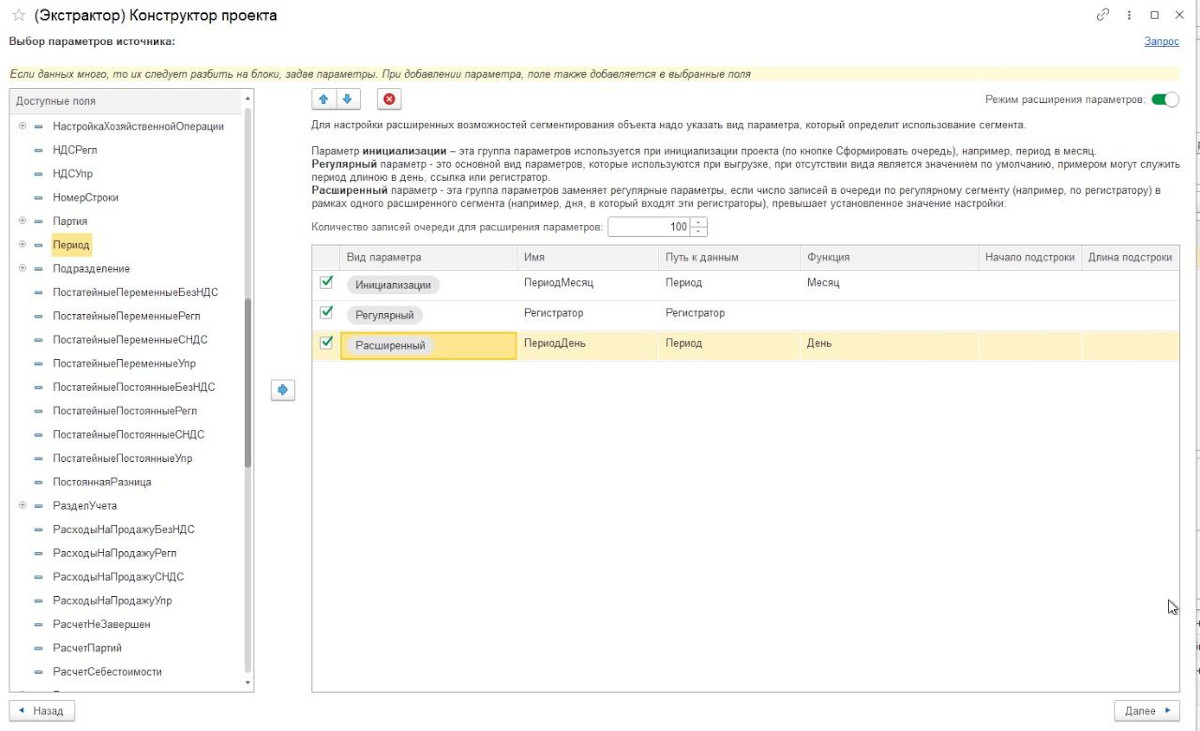The width and height of the screenshot is (1200, 731).
Task: Expand the Партия tree node
Action: point(22,221)
